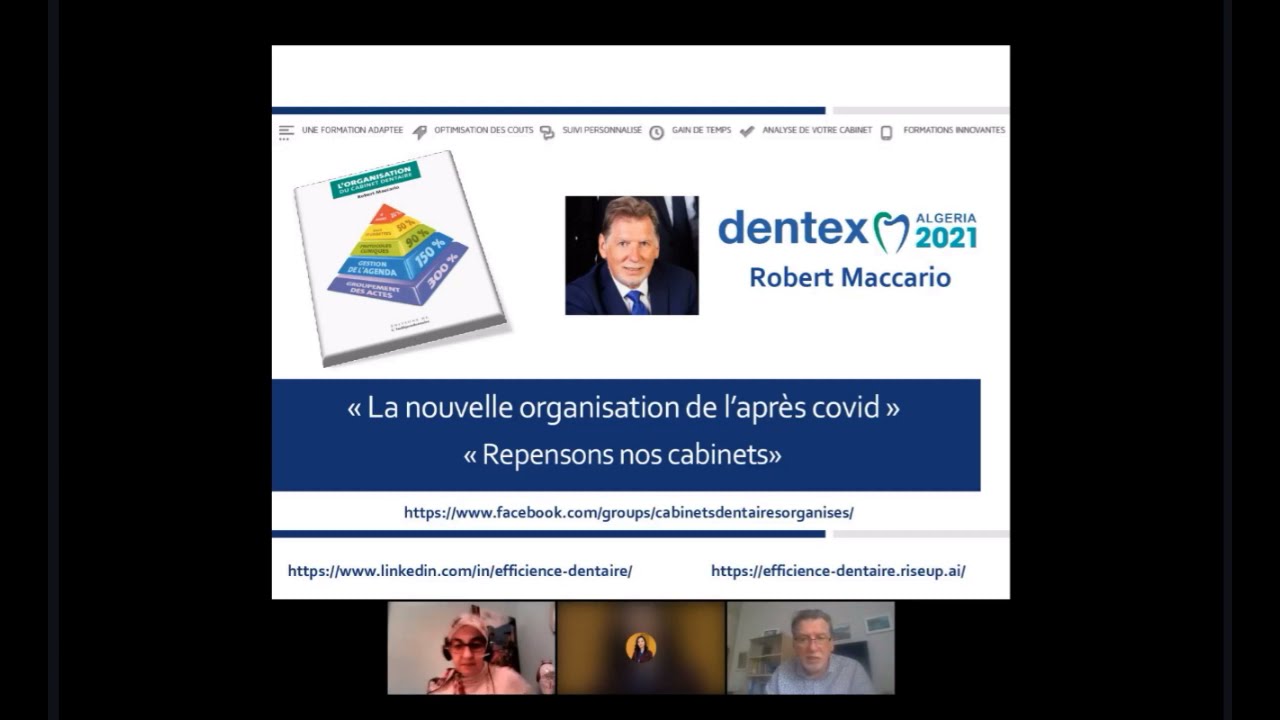Click '300 %' on the book pyramid
Screen dimensions: 1280x720
tap(442, 270)
